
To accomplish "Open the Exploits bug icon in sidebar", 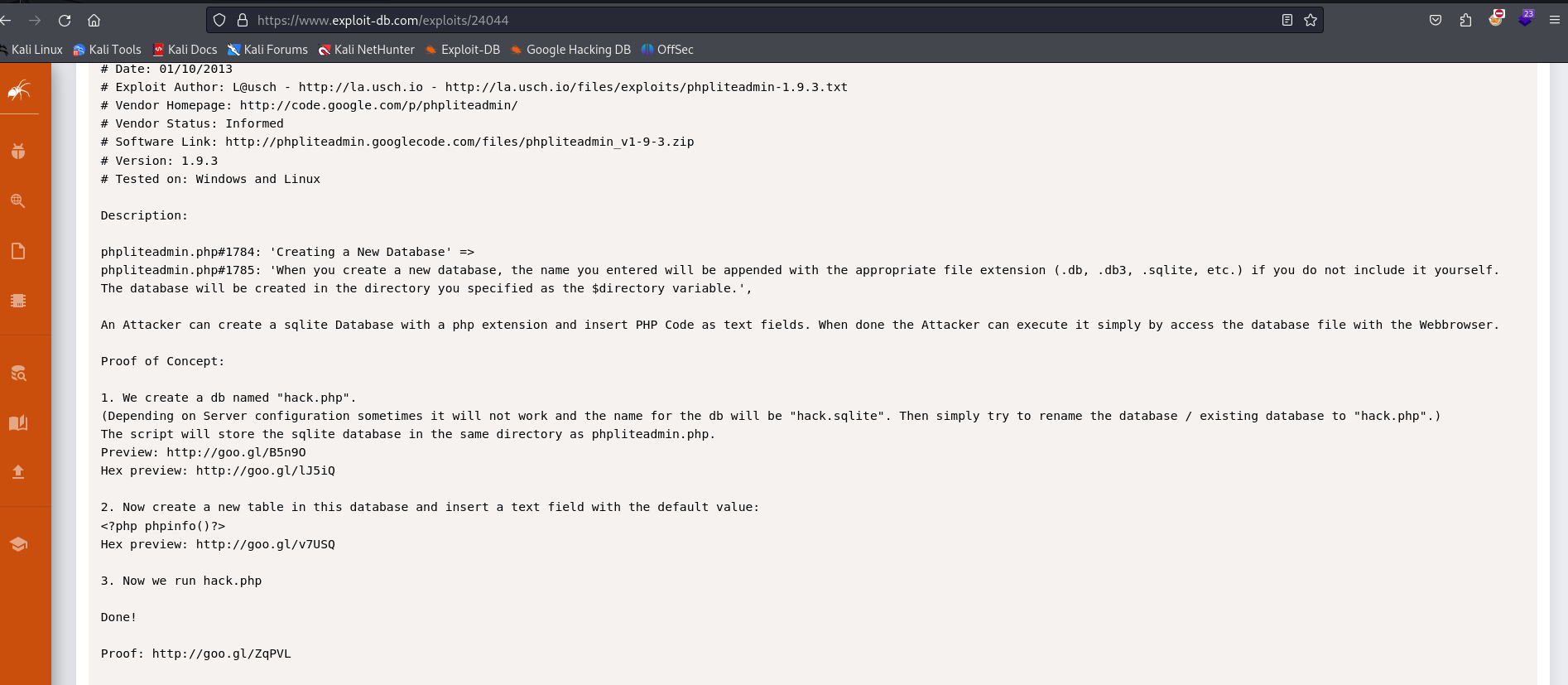I will pyautogui.click(x=18, y=152).
